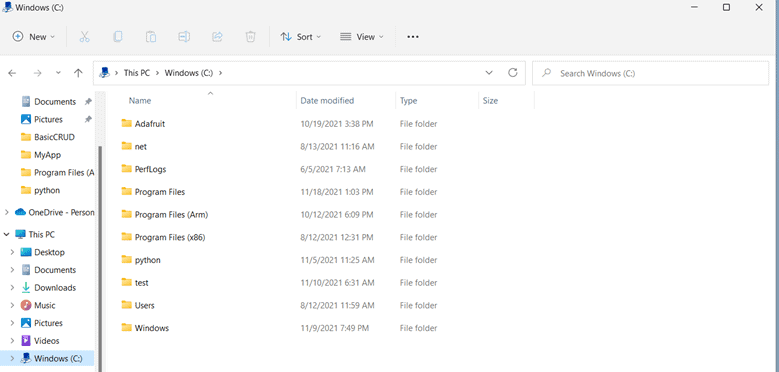
Task: Sort files by Date modified column
Action: [327, 100]
